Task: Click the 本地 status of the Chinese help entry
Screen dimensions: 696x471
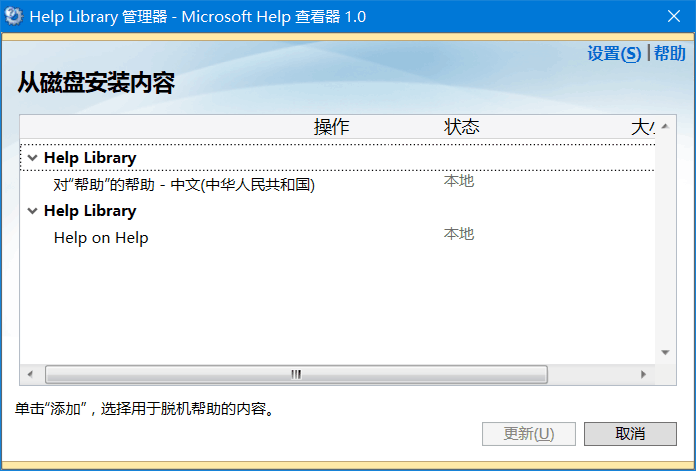Action: [459, 181]
